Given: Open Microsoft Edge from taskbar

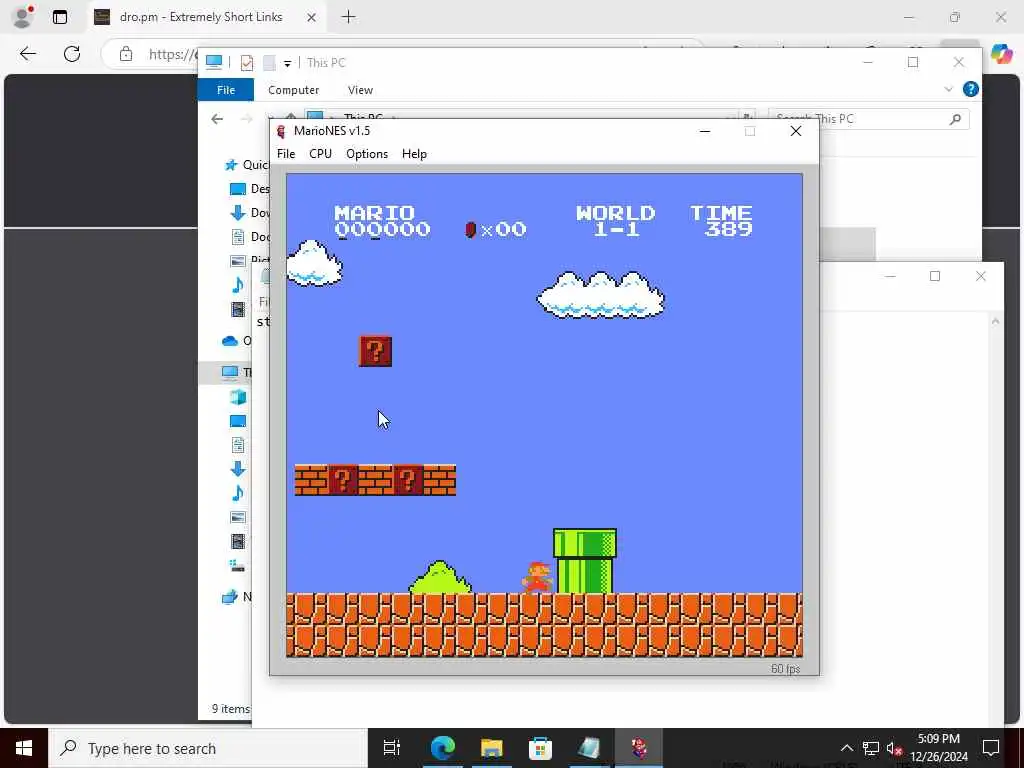Looking at the screenshot, I should point(443,748).
